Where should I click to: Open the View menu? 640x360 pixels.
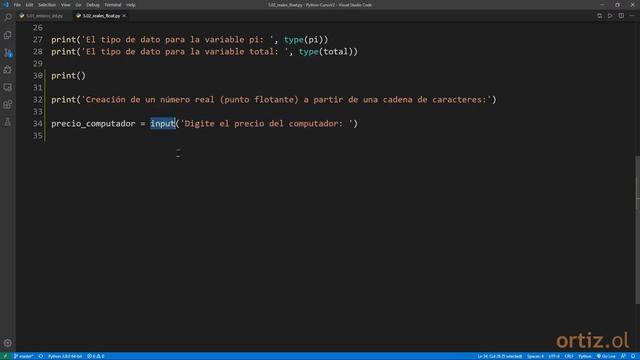65,5
